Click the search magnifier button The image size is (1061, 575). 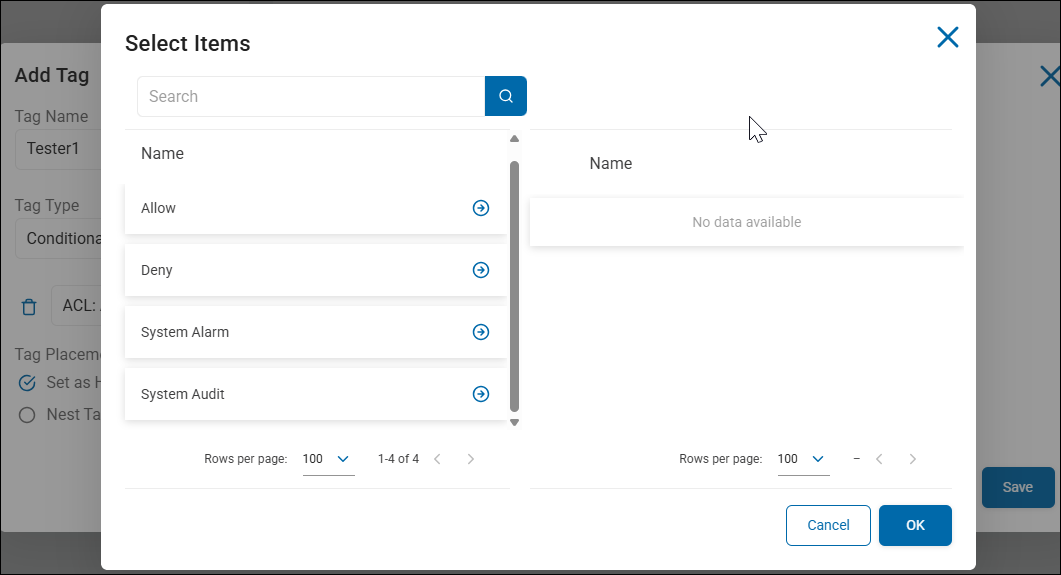coord(506,96)
